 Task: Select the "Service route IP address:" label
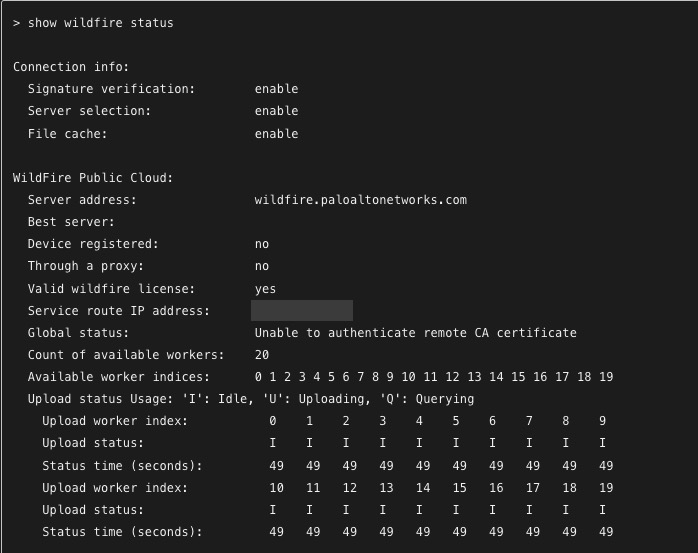(x=119, y=311)
